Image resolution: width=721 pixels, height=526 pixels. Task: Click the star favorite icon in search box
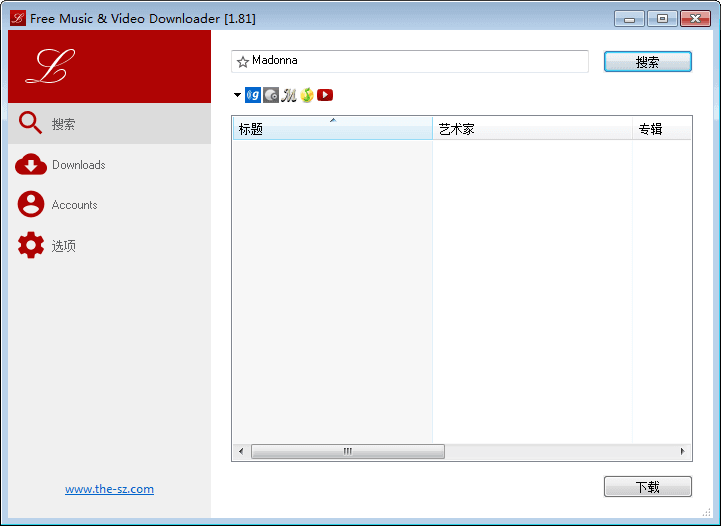click(x=243, y=62)
